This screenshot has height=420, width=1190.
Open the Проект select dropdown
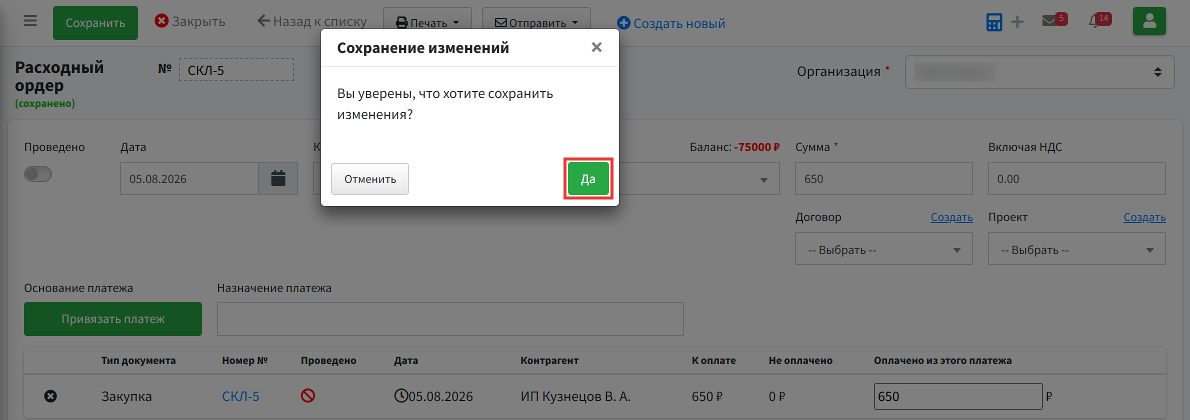pyautogui.click(x=1077, y=249)
